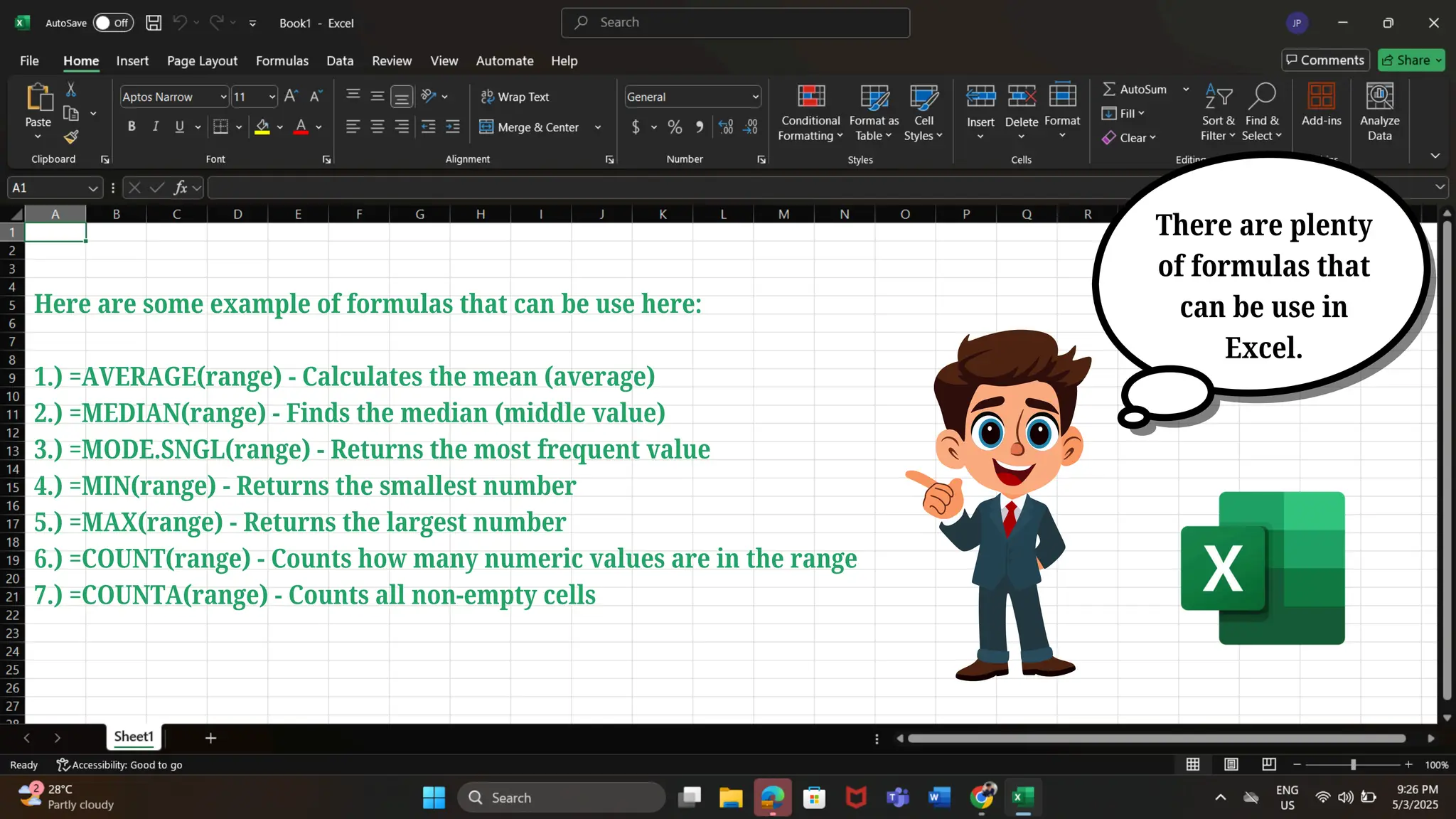1456x819 pixels.
Task: Click Decrease Indent icon
Action: pos(428,127)
